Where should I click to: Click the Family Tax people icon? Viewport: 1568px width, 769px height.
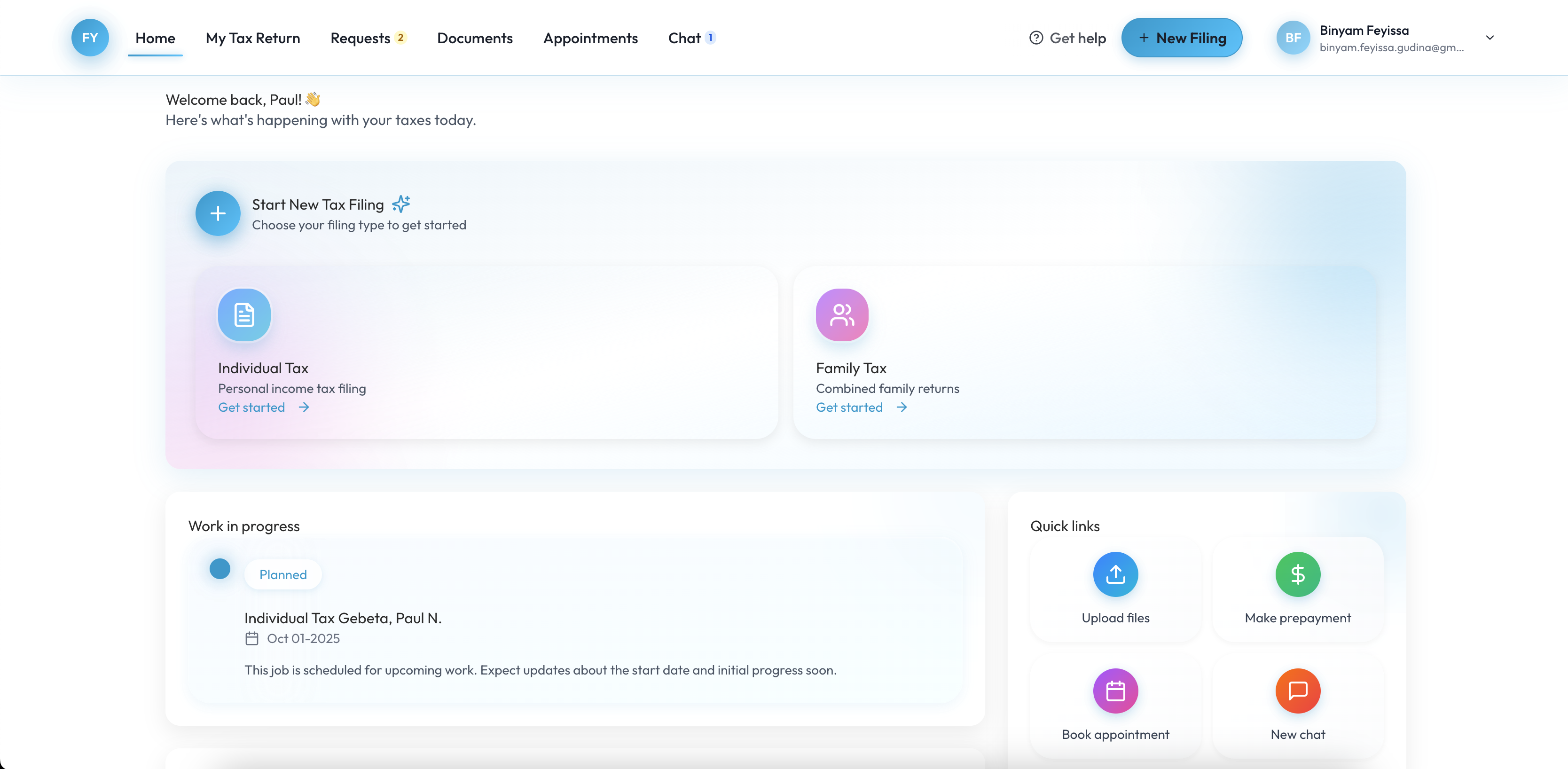pyautogui.click(x=842, y=315)
